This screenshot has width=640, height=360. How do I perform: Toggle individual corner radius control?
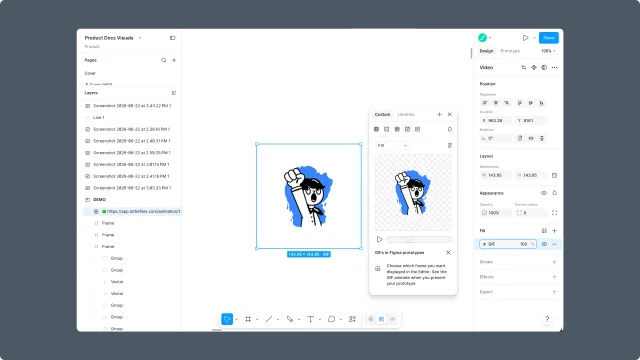[554, 213]
